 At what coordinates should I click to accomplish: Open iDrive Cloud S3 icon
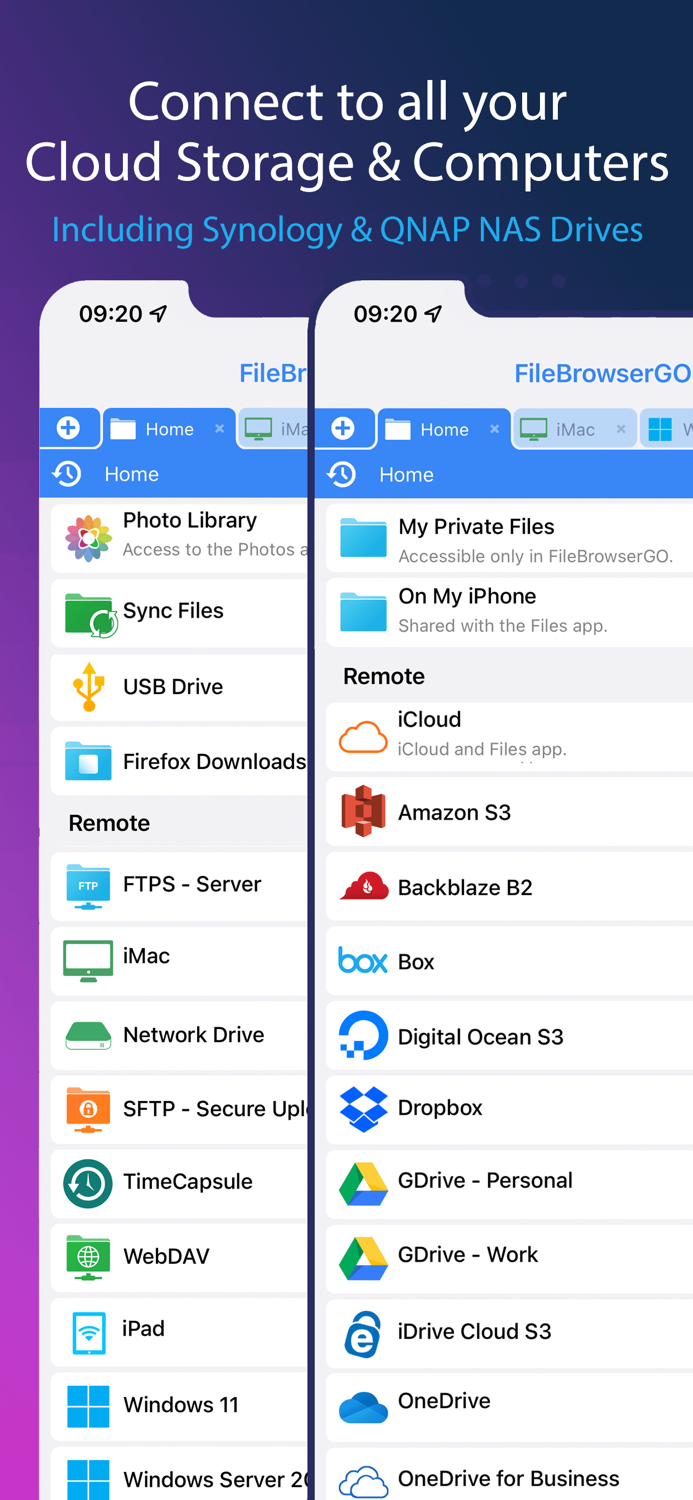[362, 1333]
